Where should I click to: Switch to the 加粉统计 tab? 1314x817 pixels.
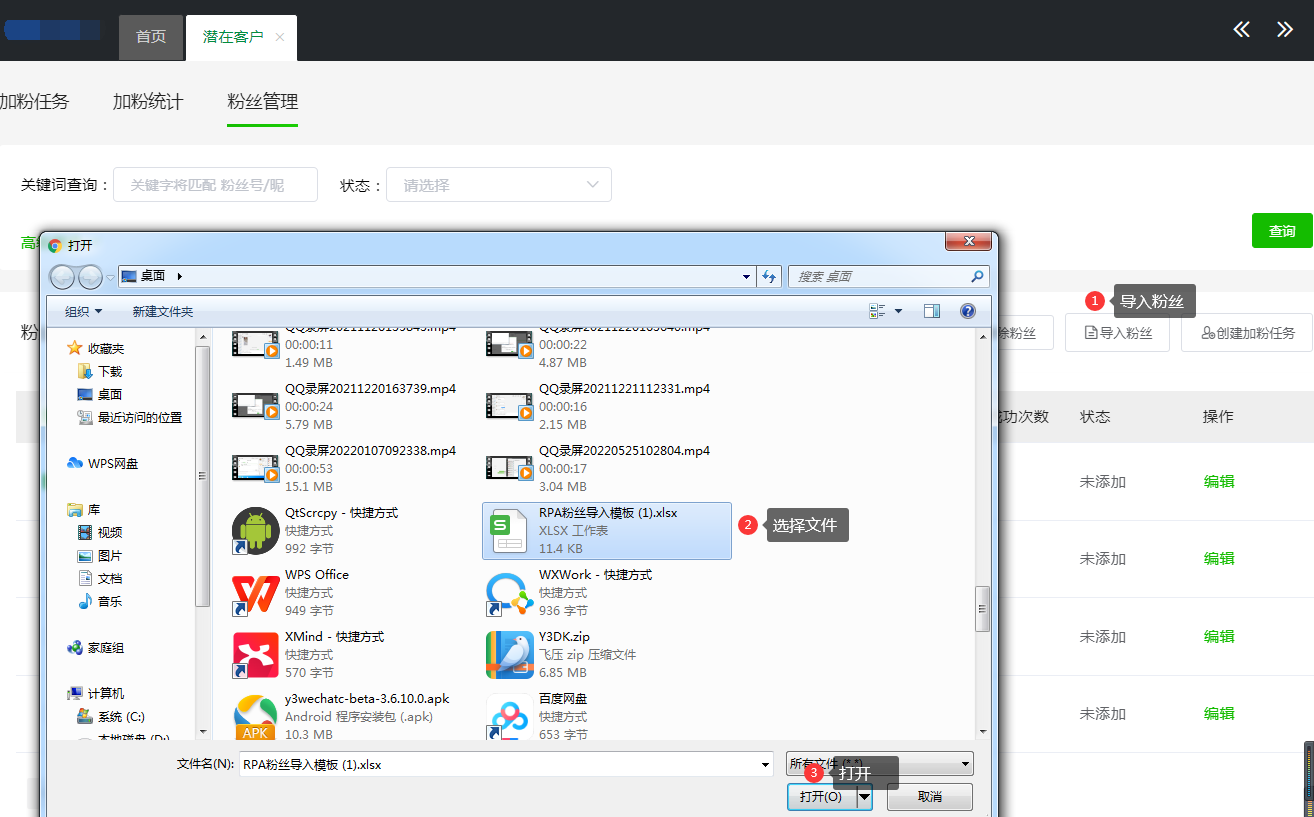pos(148,102)
